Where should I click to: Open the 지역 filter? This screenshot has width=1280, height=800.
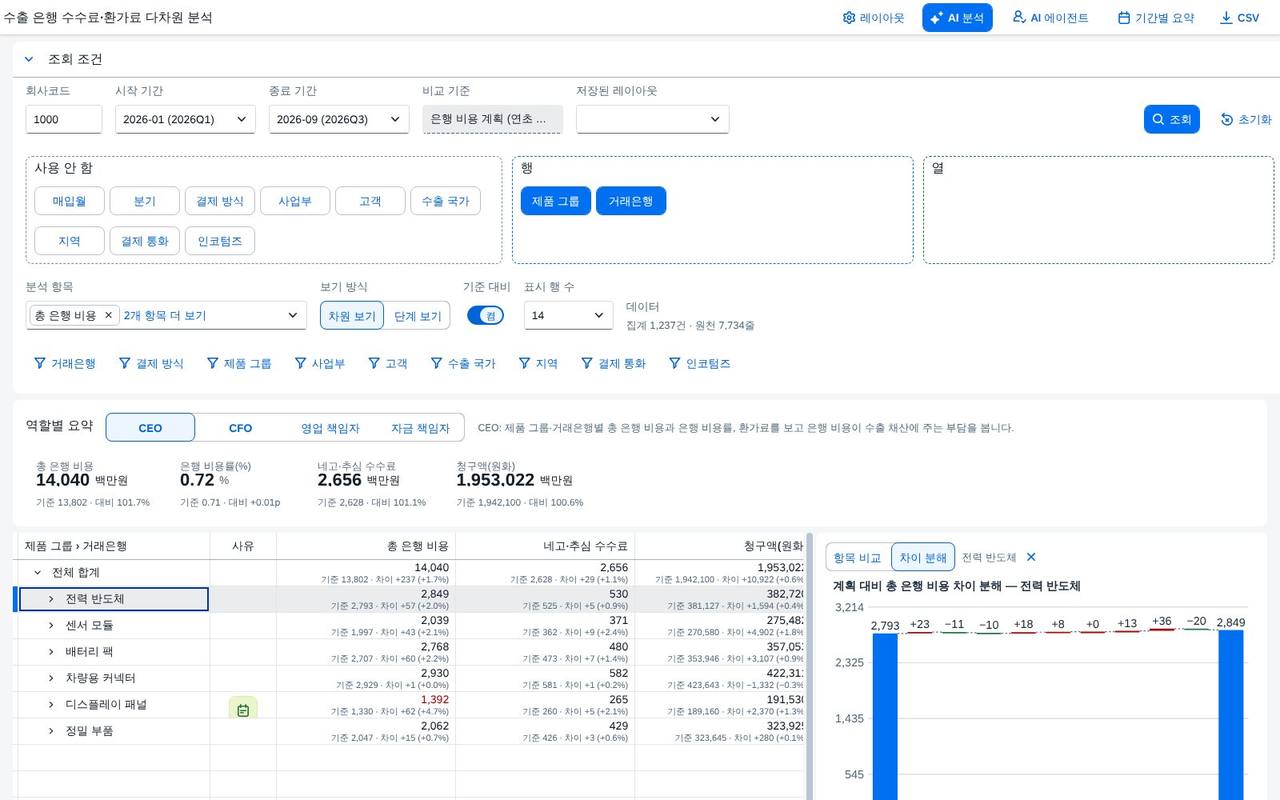[x=538, y=363]
